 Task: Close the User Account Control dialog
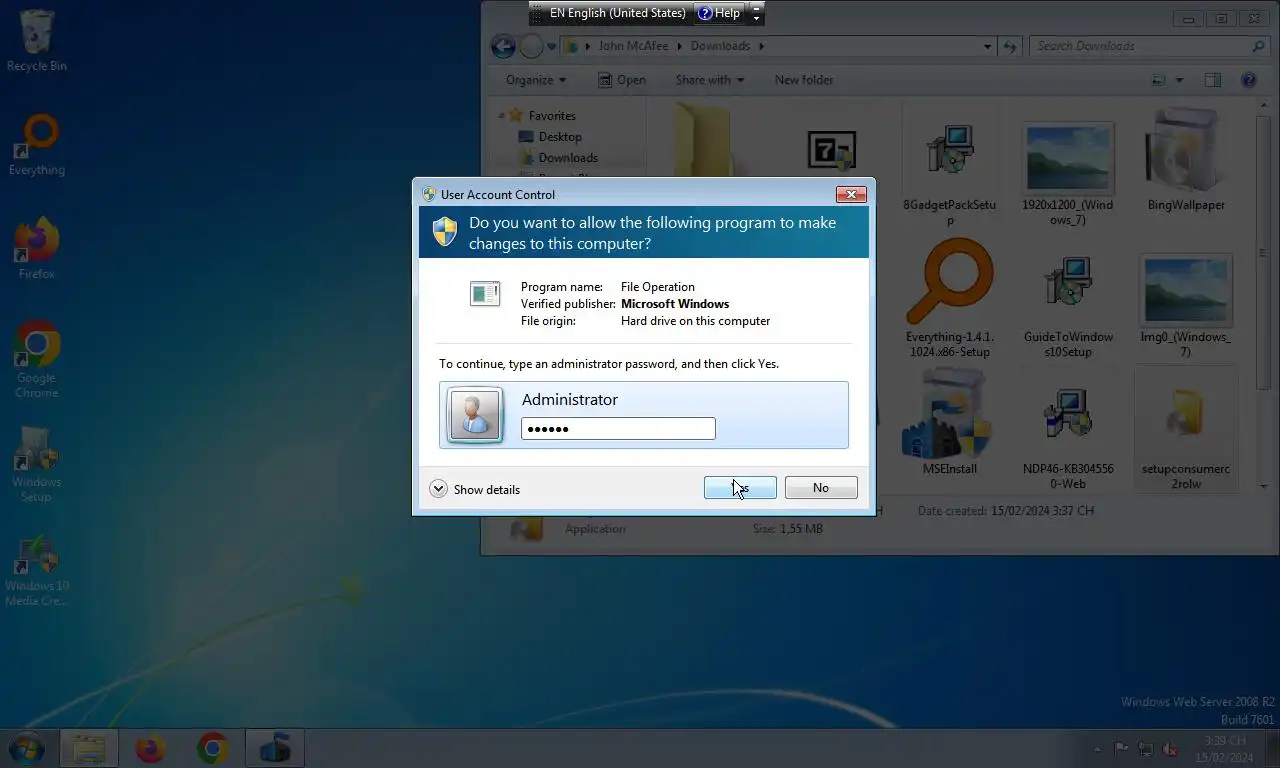point(850,194)
